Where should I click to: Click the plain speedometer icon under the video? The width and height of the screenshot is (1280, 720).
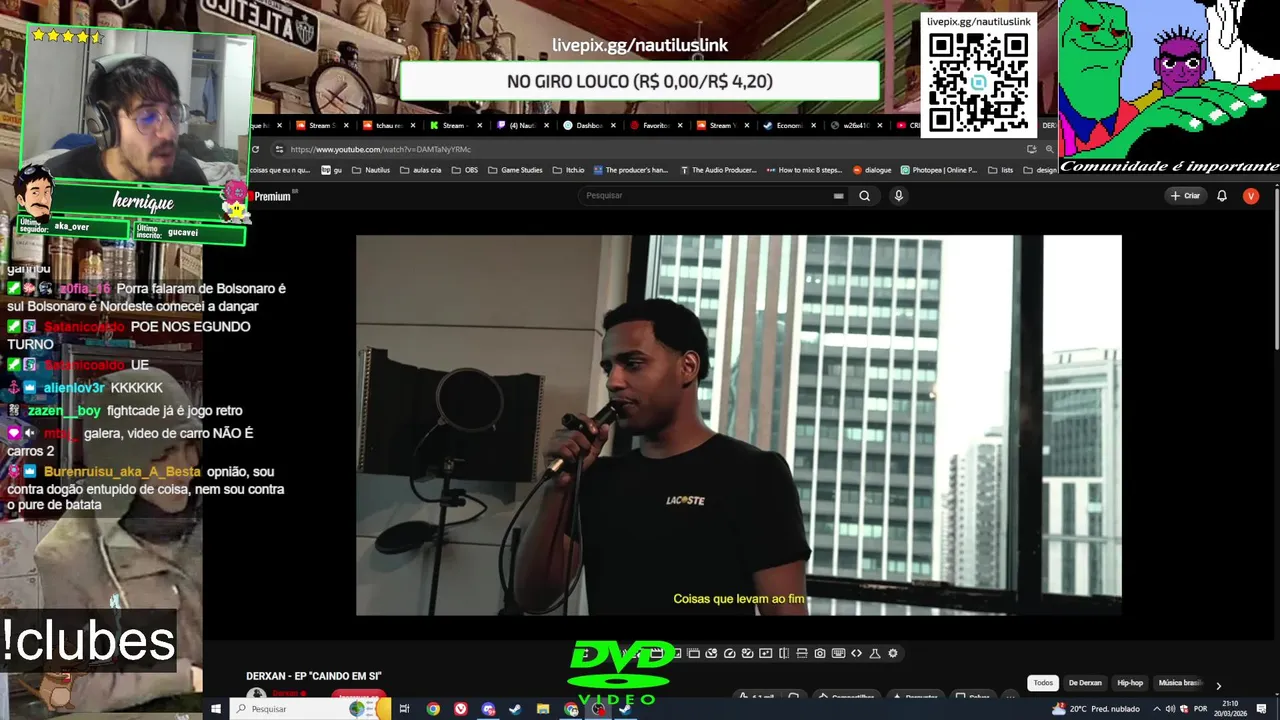click(x=730, y=653)
